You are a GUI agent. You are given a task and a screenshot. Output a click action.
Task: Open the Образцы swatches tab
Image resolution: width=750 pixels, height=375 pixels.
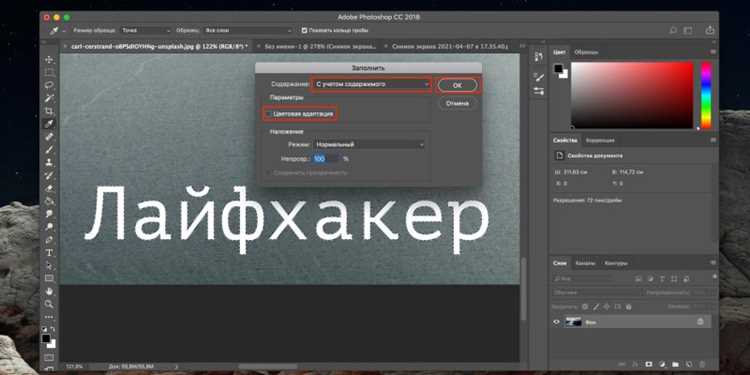coord(586,52)
